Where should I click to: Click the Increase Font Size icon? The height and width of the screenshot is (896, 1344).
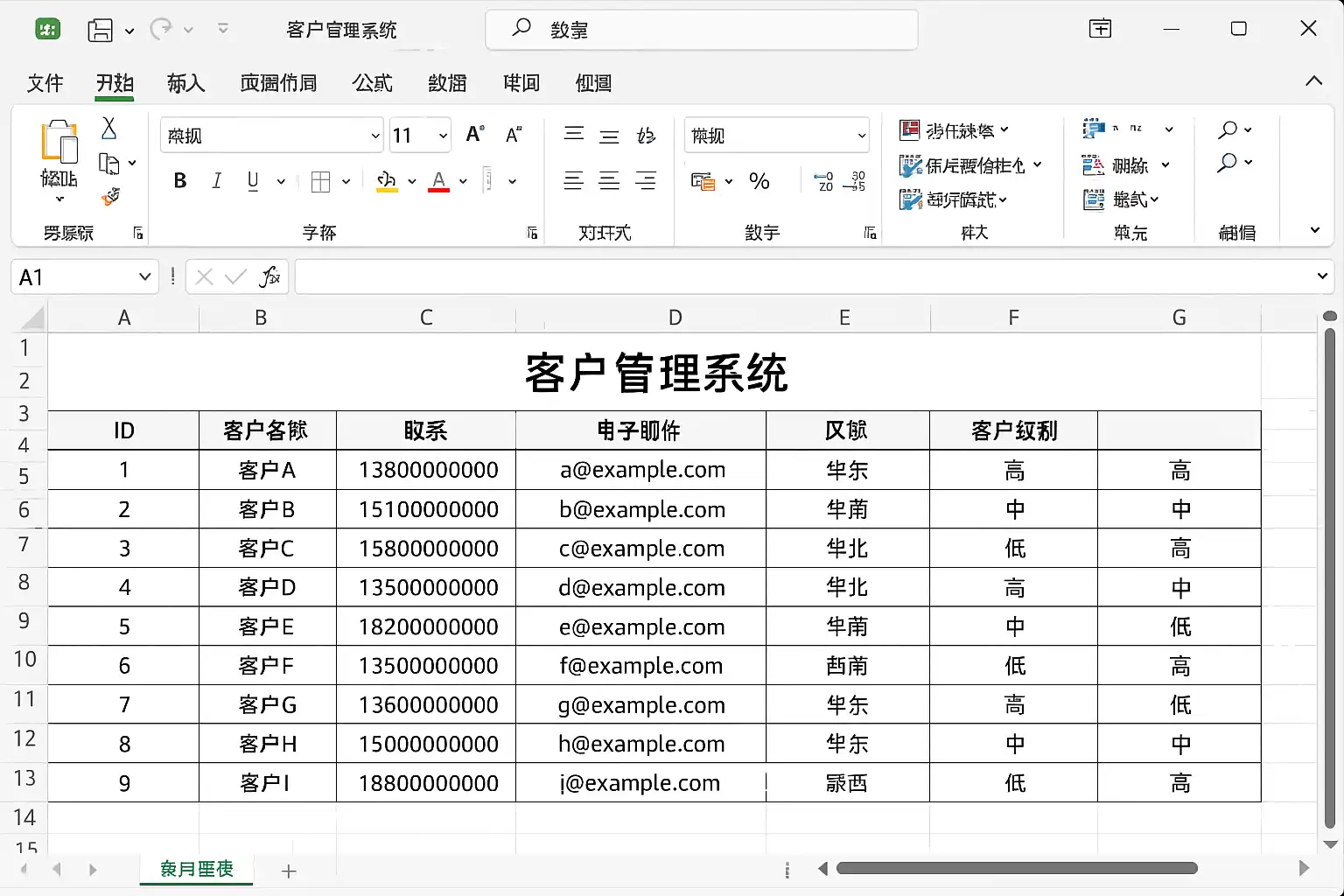(475, 135)
